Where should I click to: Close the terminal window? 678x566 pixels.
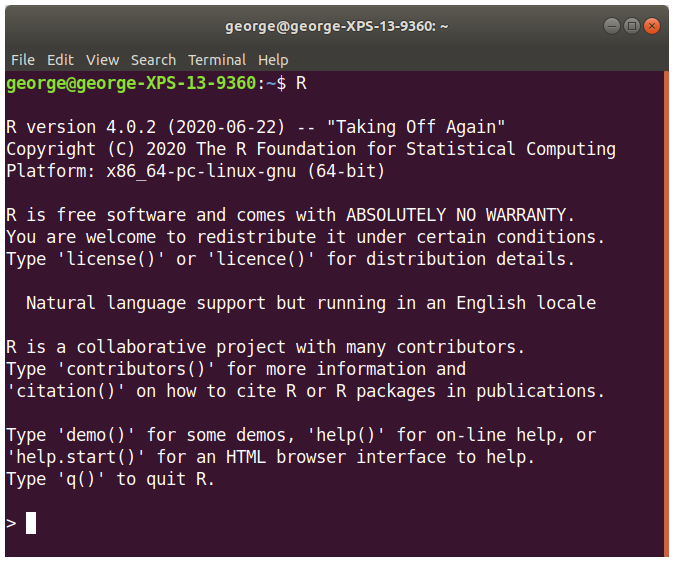652,24
